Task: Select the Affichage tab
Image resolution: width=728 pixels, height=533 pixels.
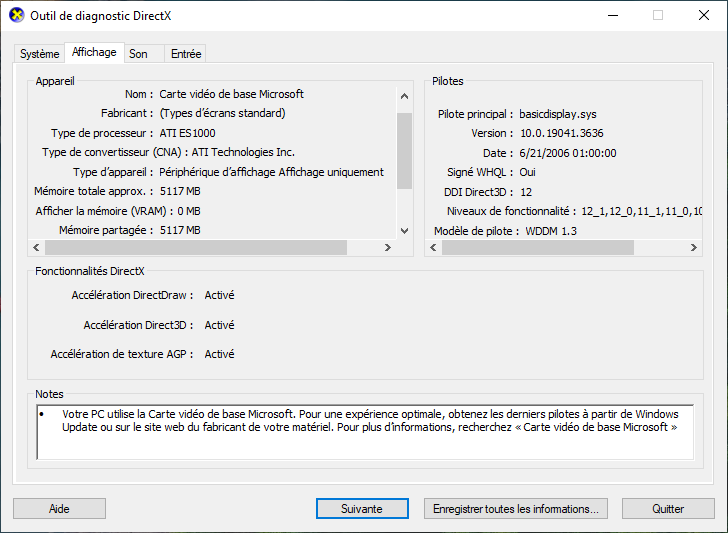Action: 94,52
